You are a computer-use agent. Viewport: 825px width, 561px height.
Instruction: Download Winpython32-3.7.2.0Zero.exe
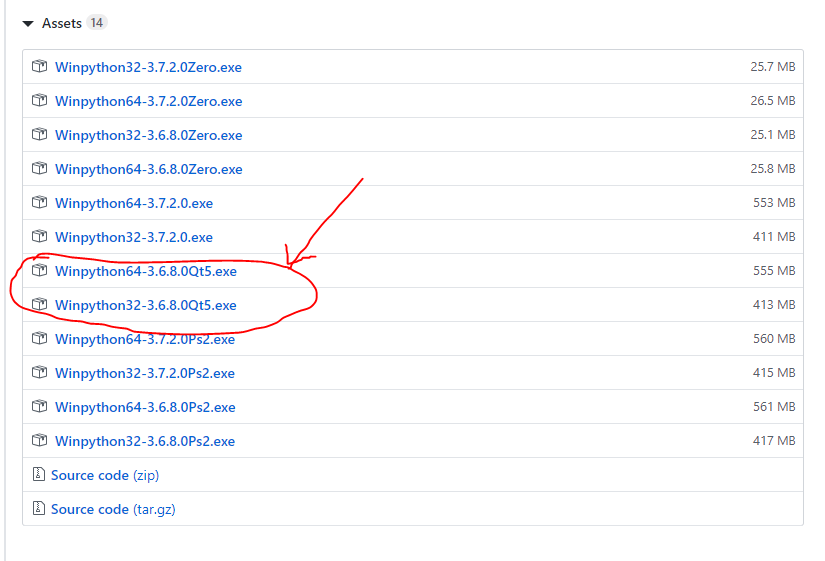tap(148, 67)
